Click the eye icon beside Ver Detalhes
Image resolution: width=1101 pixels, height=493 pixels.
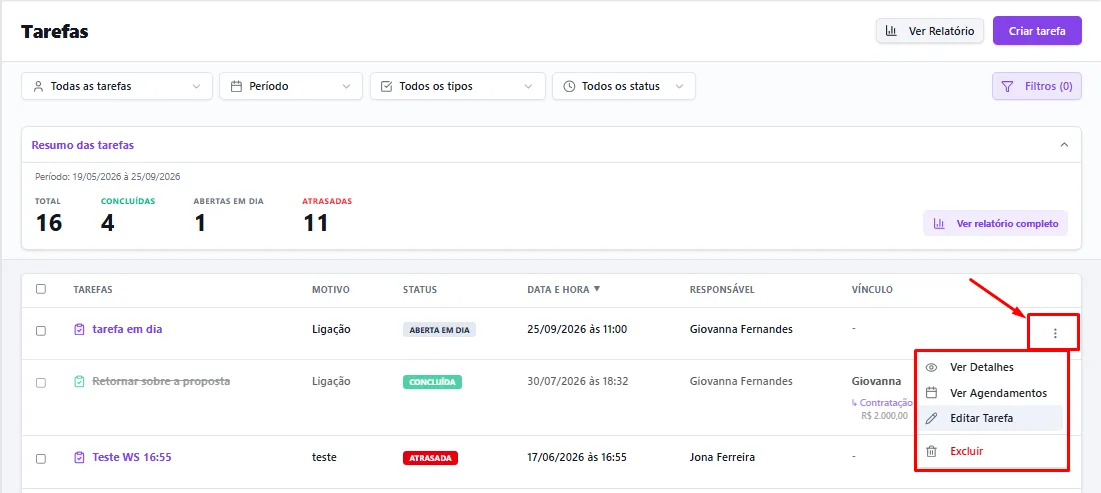[x=932, y=367]
